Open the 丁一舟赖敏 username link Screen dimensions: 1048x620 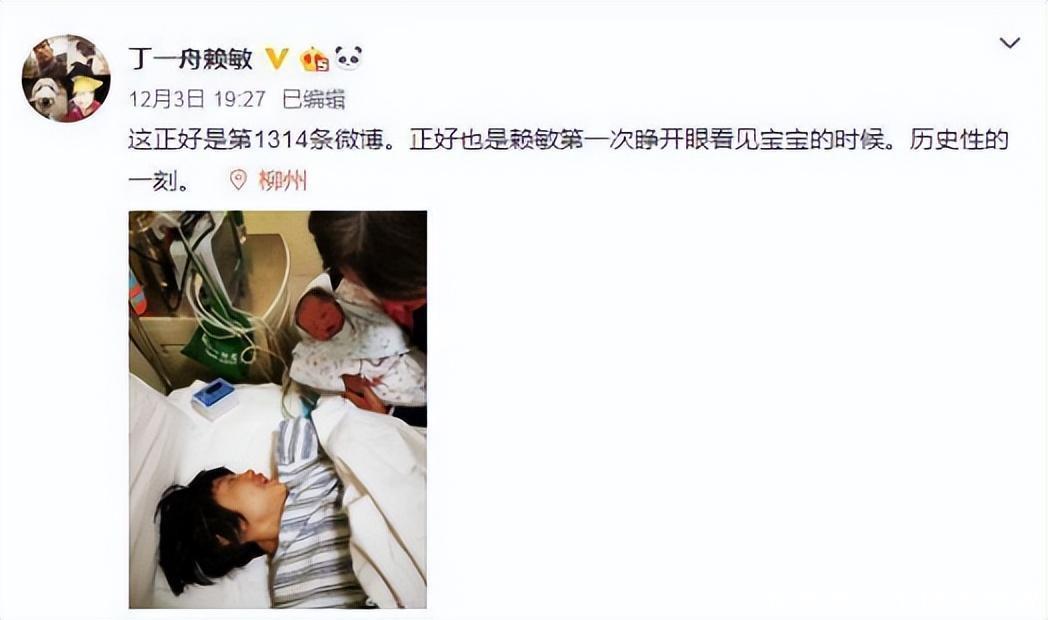(x=190, y=59)
